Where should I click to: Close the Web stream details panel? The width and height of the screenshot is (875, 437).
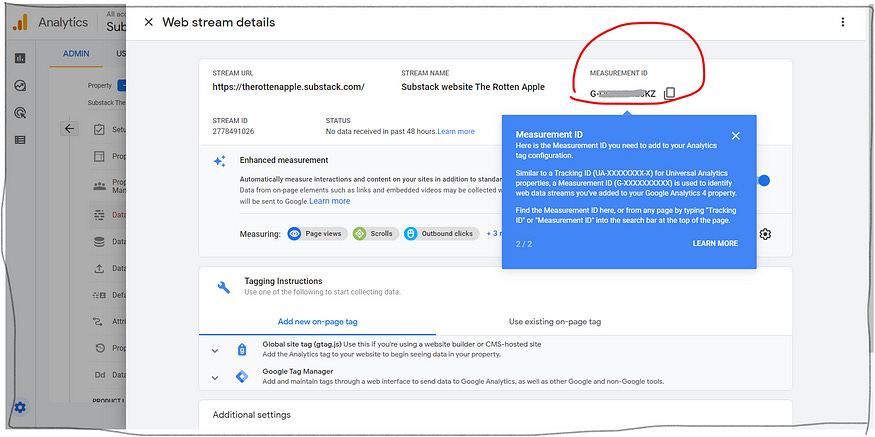click(x=148, y=22)
